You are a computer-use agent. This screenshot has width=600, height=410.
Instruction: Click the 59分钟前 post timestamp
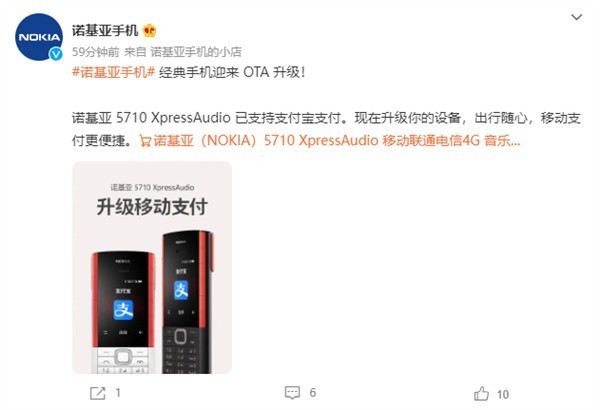(x=96, y=52)
